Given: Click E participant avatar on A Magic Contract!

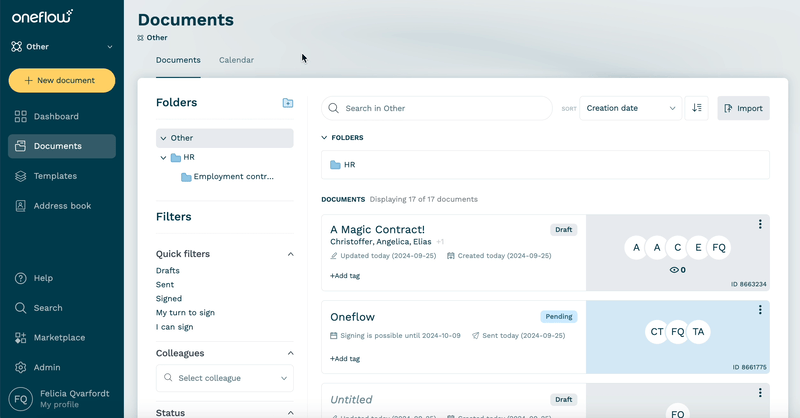Looking at the screenshot, I should (x=698, y=248).
